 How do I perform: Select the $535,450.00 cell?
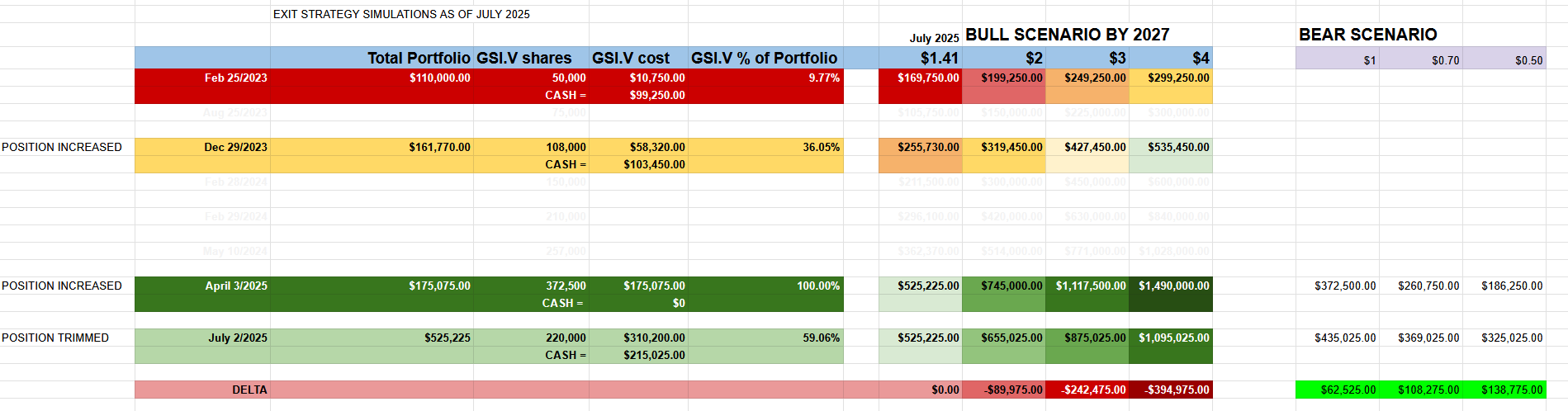click(1171, 147)
